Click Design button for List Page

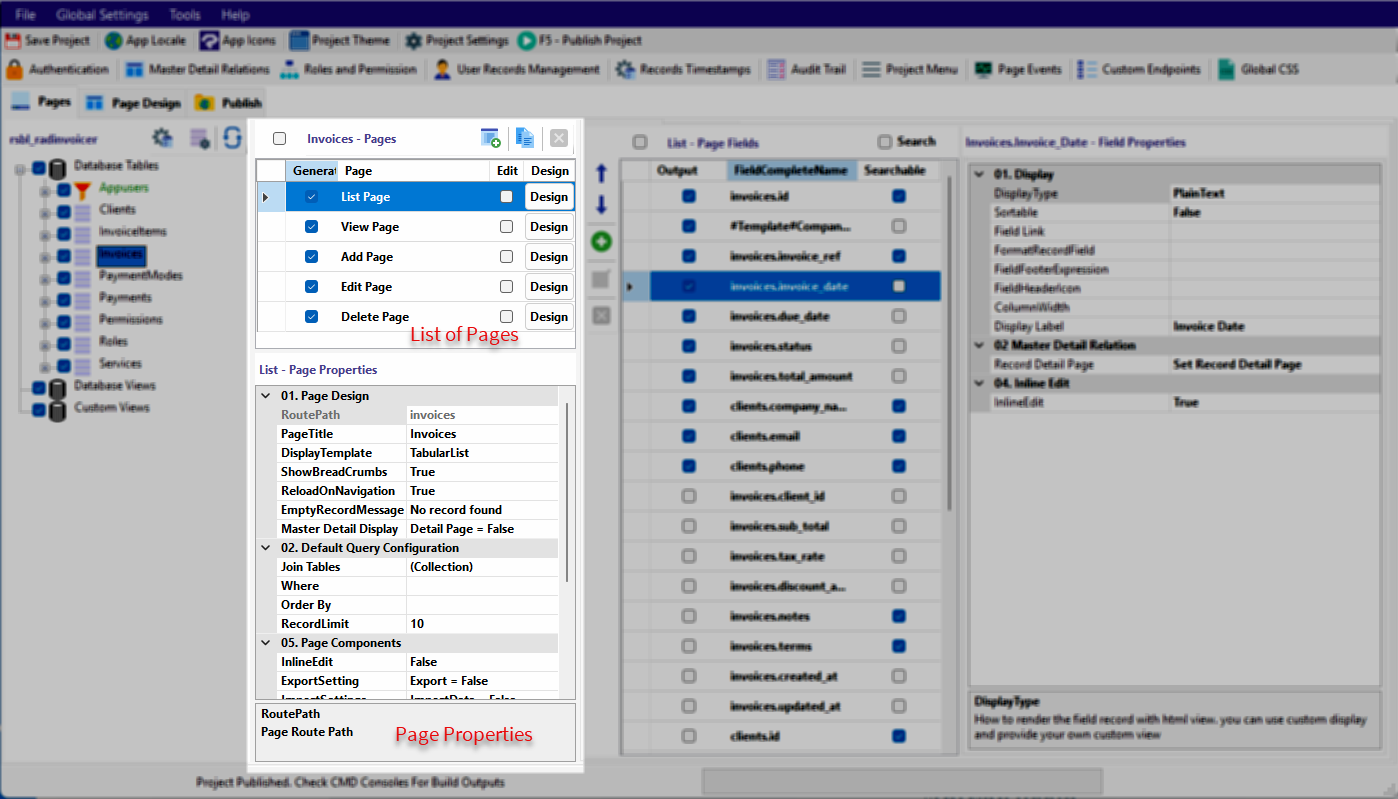pyautogui.click(x=549, y=197)
